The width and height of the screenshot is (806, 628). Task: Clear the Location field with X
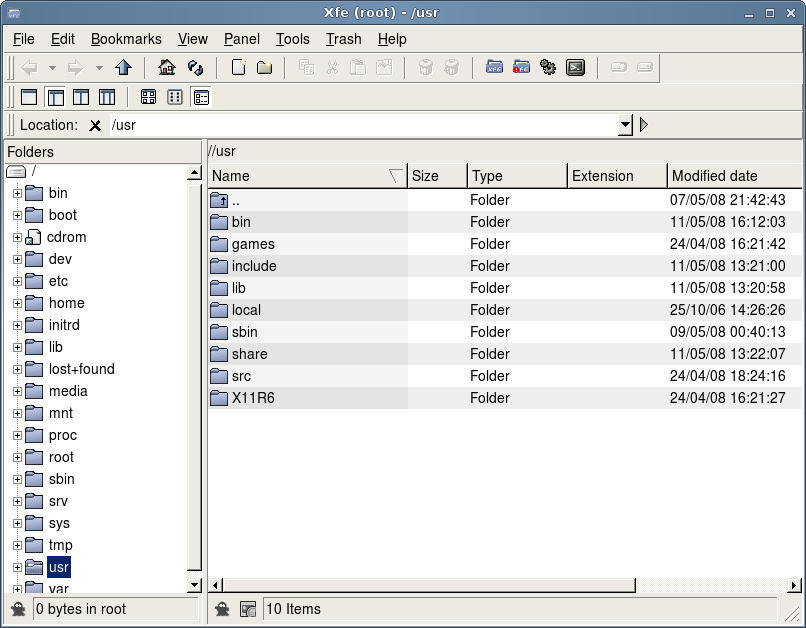pos(95,125)
